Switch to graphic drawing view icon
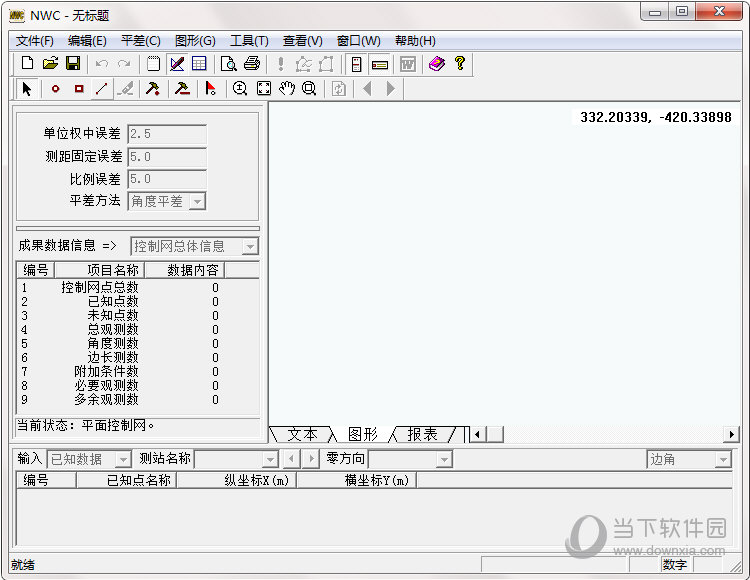The height and width of the screenshot is (580, 750). click(177, 64)
